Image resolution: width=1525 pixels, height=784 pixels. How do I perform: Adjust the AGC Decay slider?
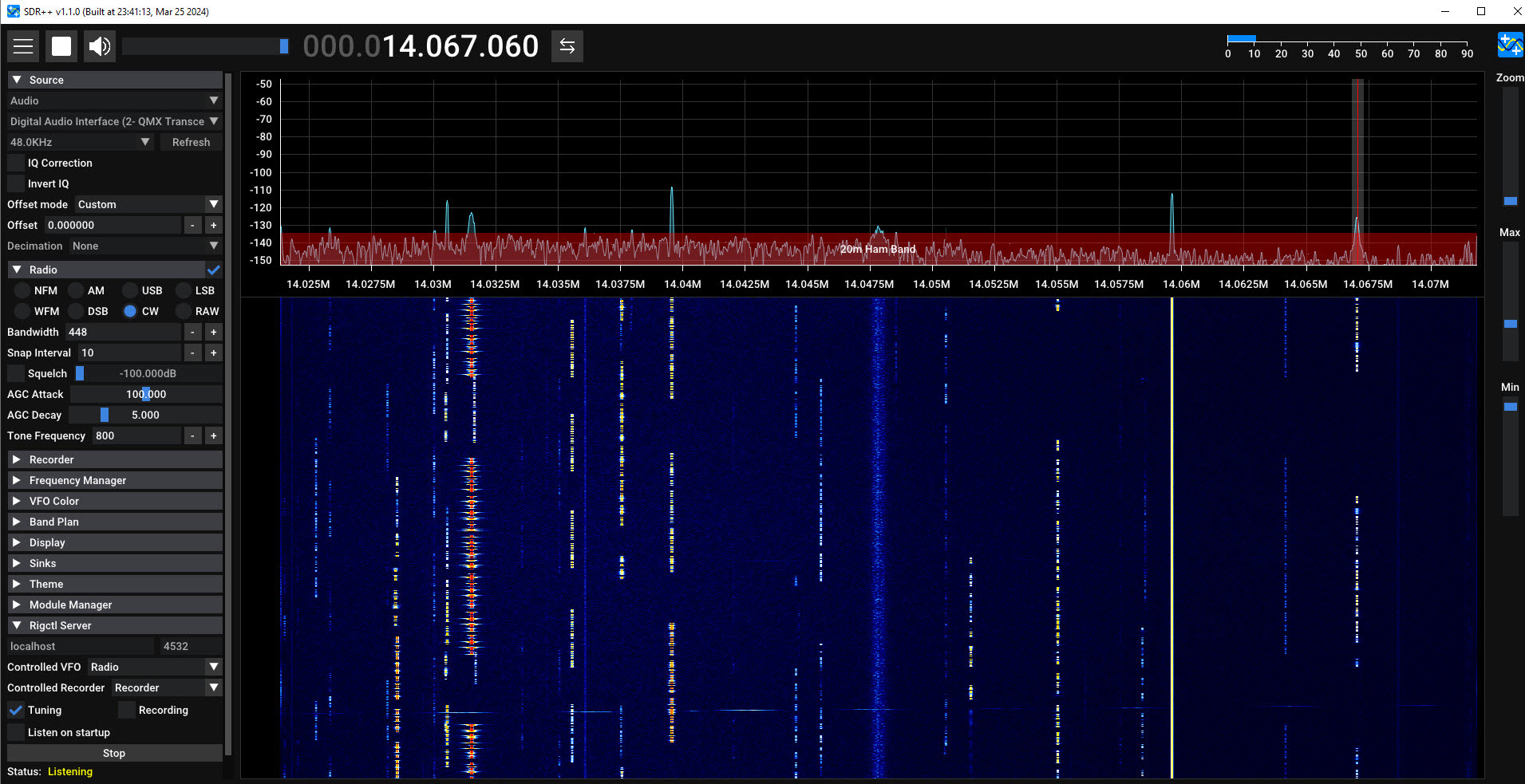(105, 415)
